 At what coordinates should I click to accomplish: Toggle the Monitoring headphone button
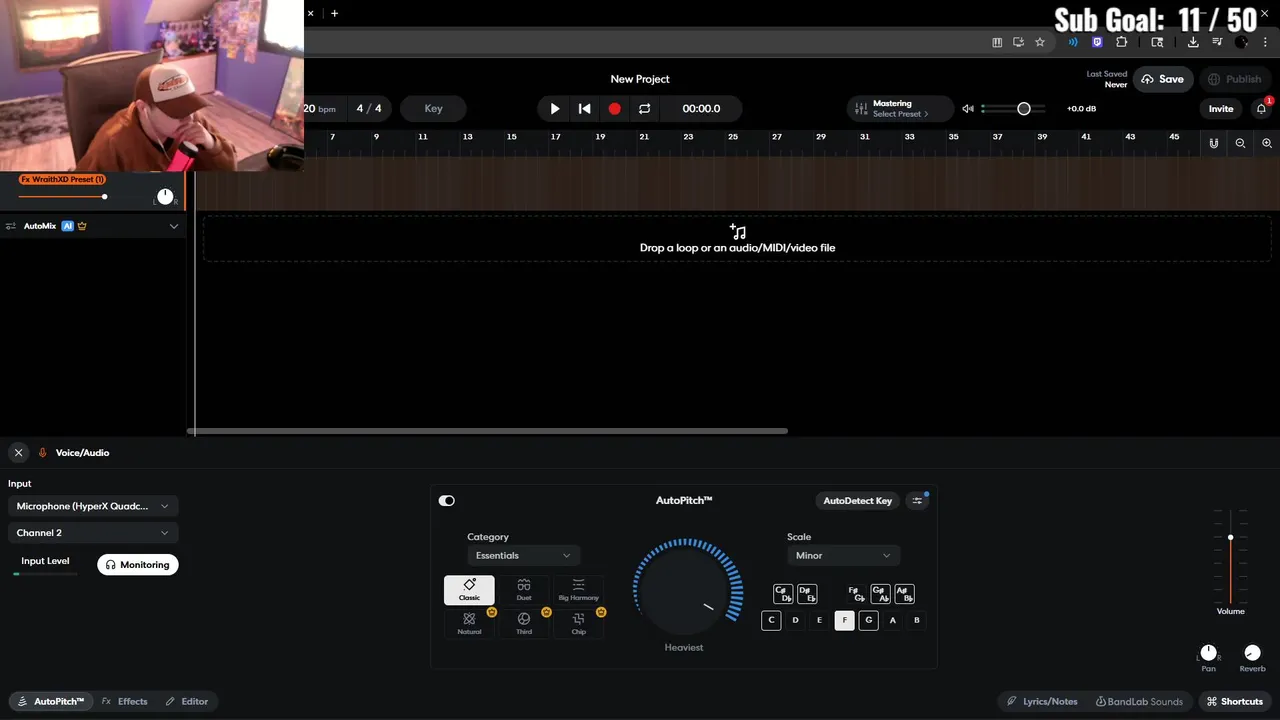137,565
